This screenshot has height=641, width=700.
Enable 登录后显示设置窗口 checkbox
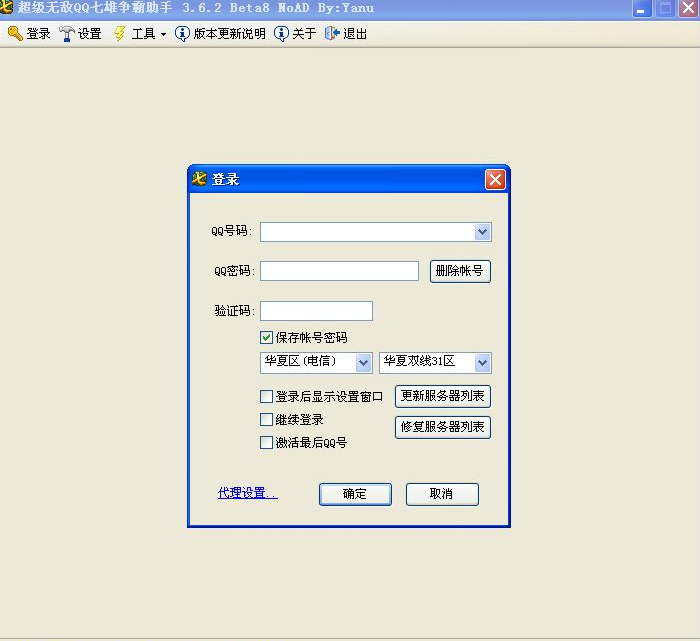[267, 396]
